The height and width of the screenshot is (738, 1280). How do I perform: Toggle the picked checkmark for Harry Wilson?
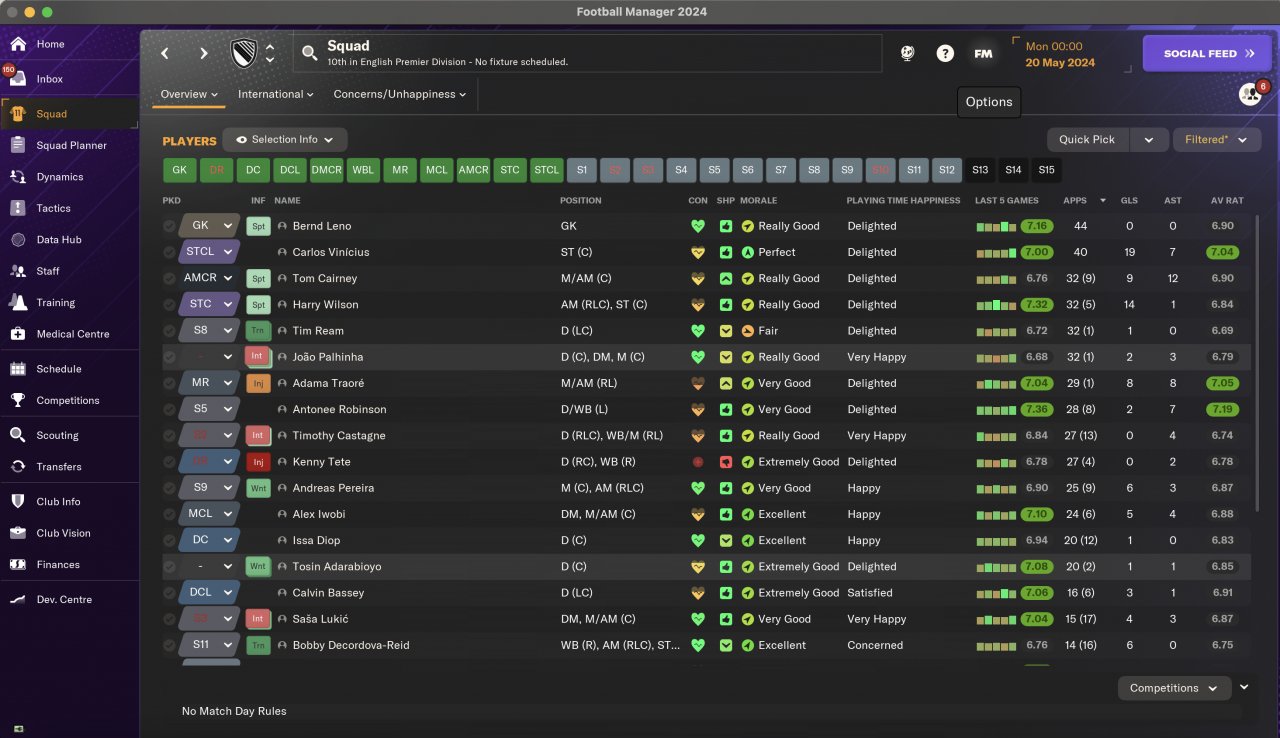click(169, 304)
